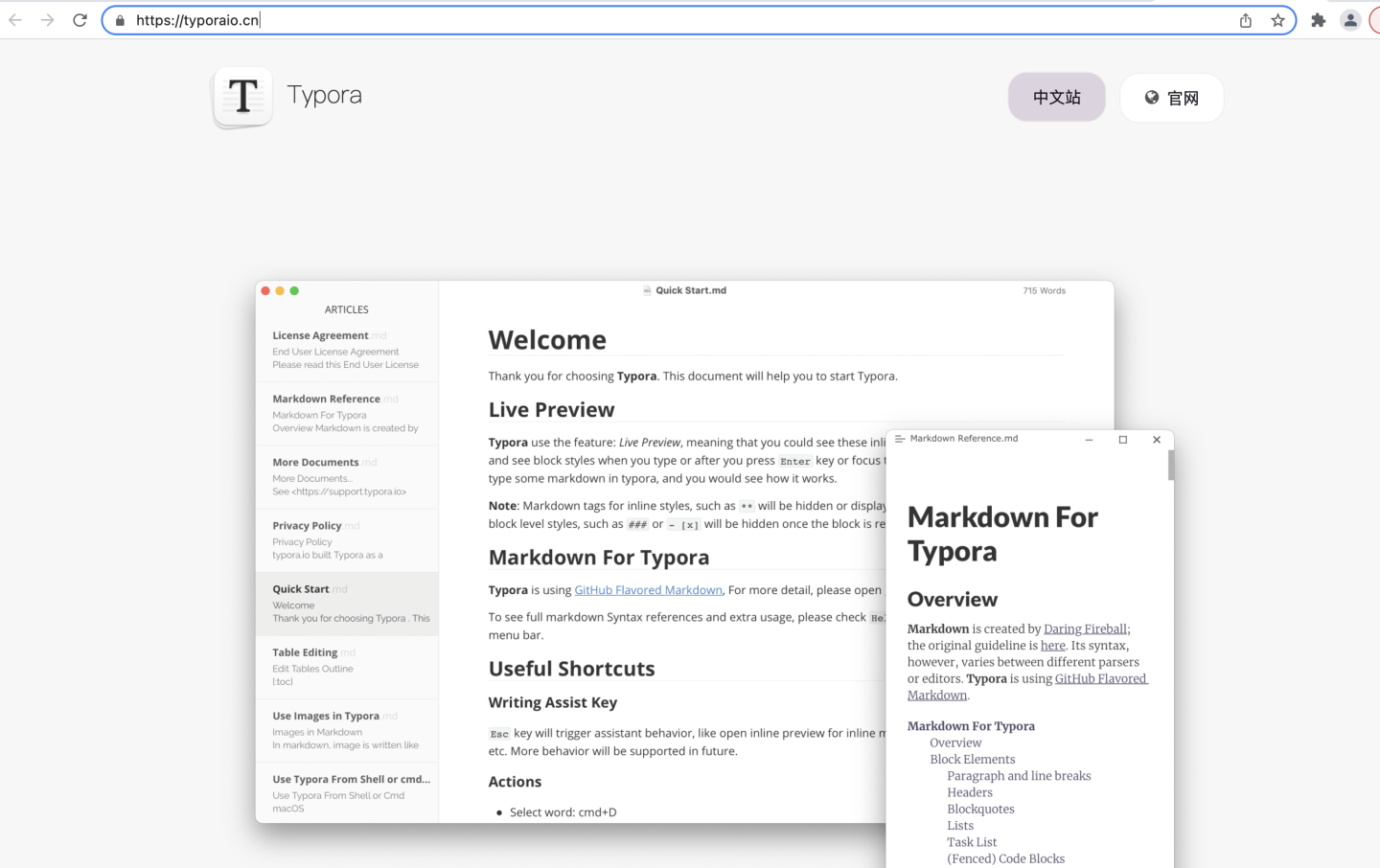Click the 715 Words counter
Image resolution: width=1380 pixels, height=868 pixels.
pyautogui.click(x=1044, y=290)
